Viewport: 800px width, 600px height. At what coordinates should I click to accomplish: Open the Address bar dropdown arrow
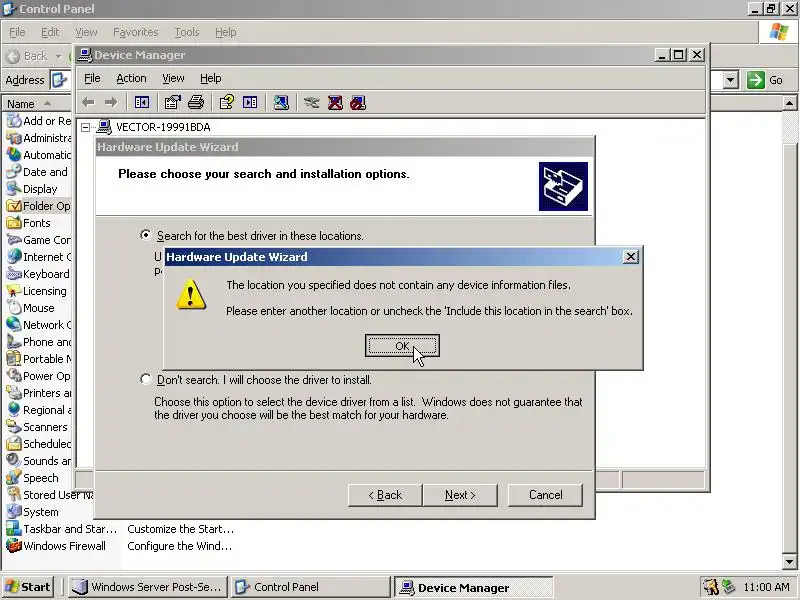point(731,80)
